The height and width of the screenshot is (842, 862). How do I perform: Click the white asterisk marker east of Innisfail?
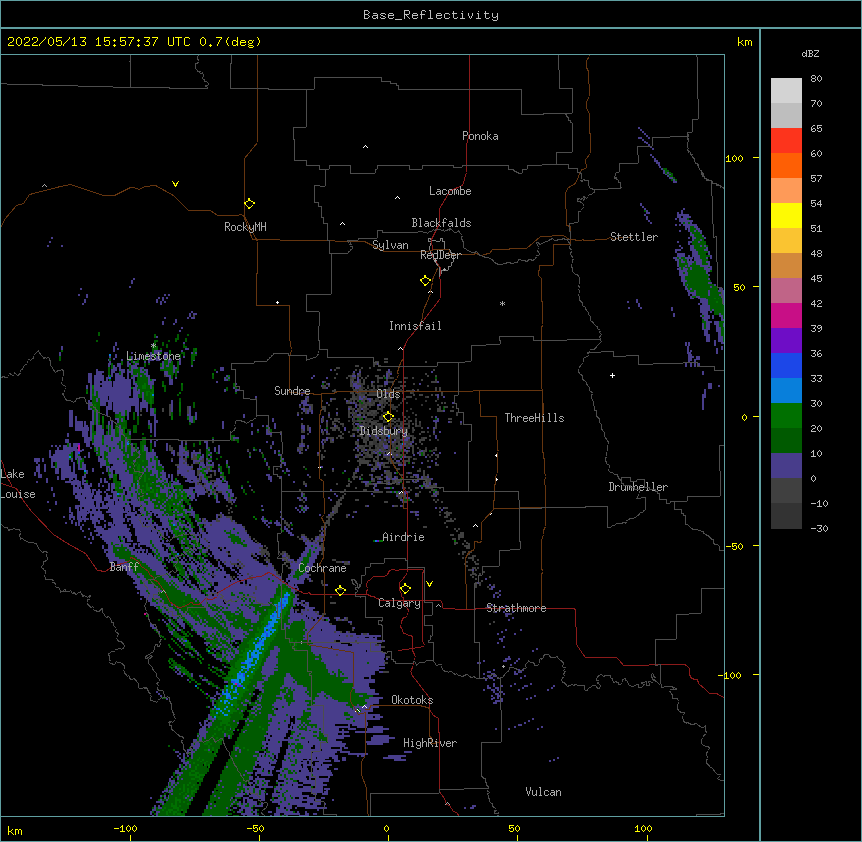tap(502, 303)
